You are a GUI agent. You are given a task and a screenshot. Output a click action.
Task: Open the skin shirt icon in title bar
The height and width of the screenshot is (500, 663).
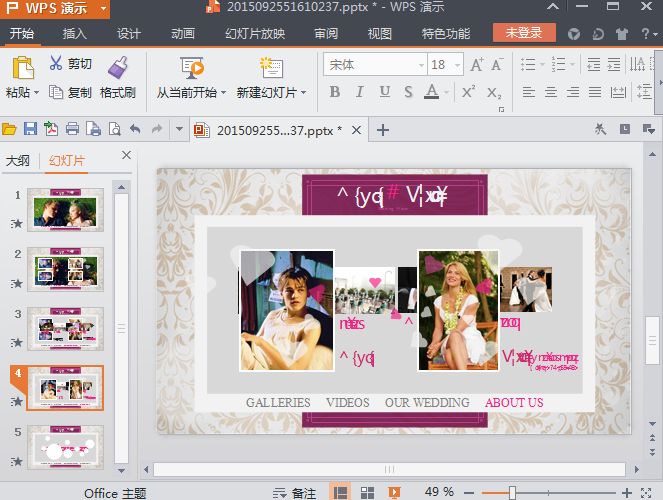pos(621,34)
